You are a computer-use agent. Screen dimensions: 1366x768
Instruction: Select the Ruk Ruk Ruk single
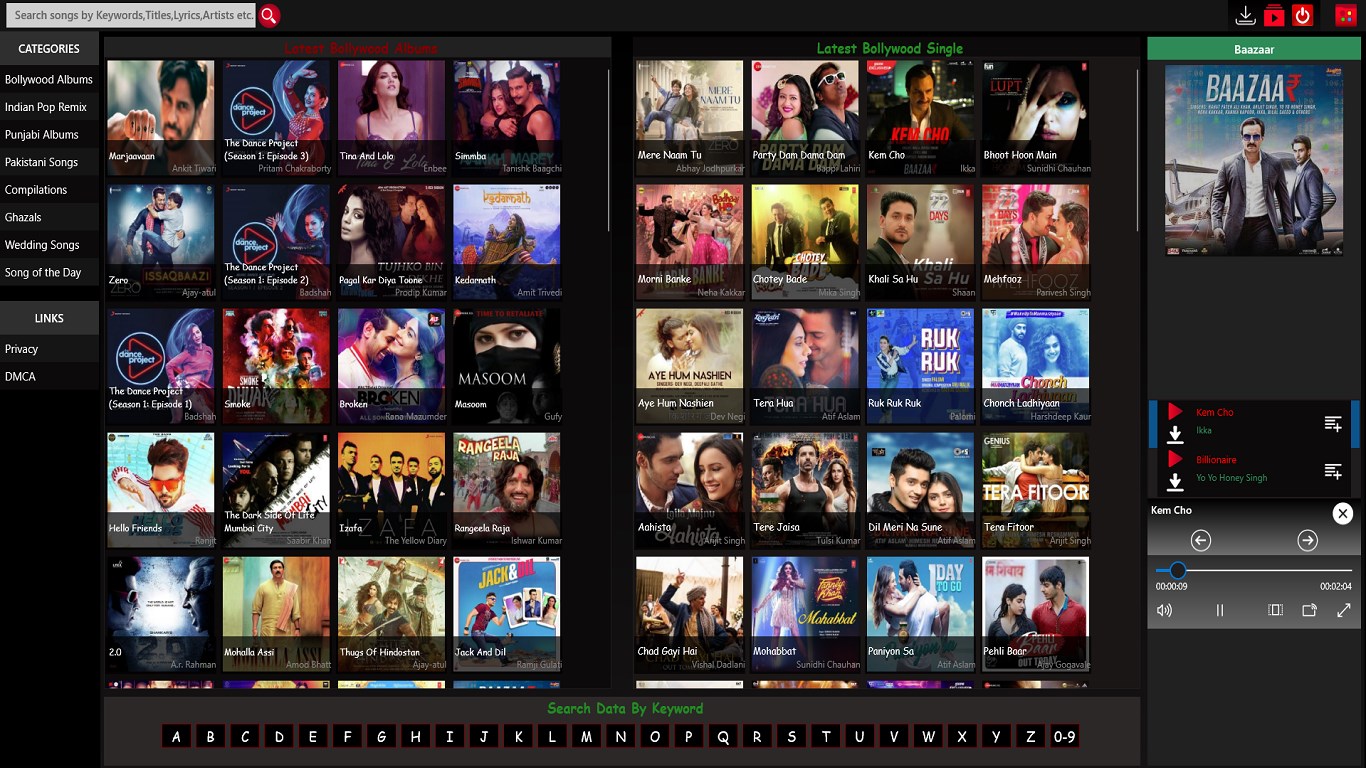tap(921, 366)
